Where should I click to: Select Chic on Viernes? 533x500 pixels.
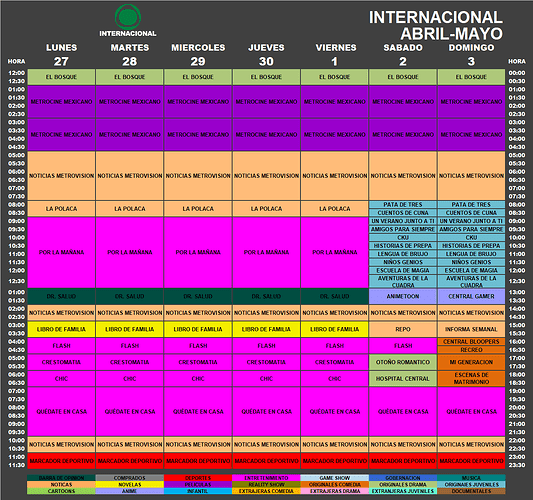pos(334,378)
